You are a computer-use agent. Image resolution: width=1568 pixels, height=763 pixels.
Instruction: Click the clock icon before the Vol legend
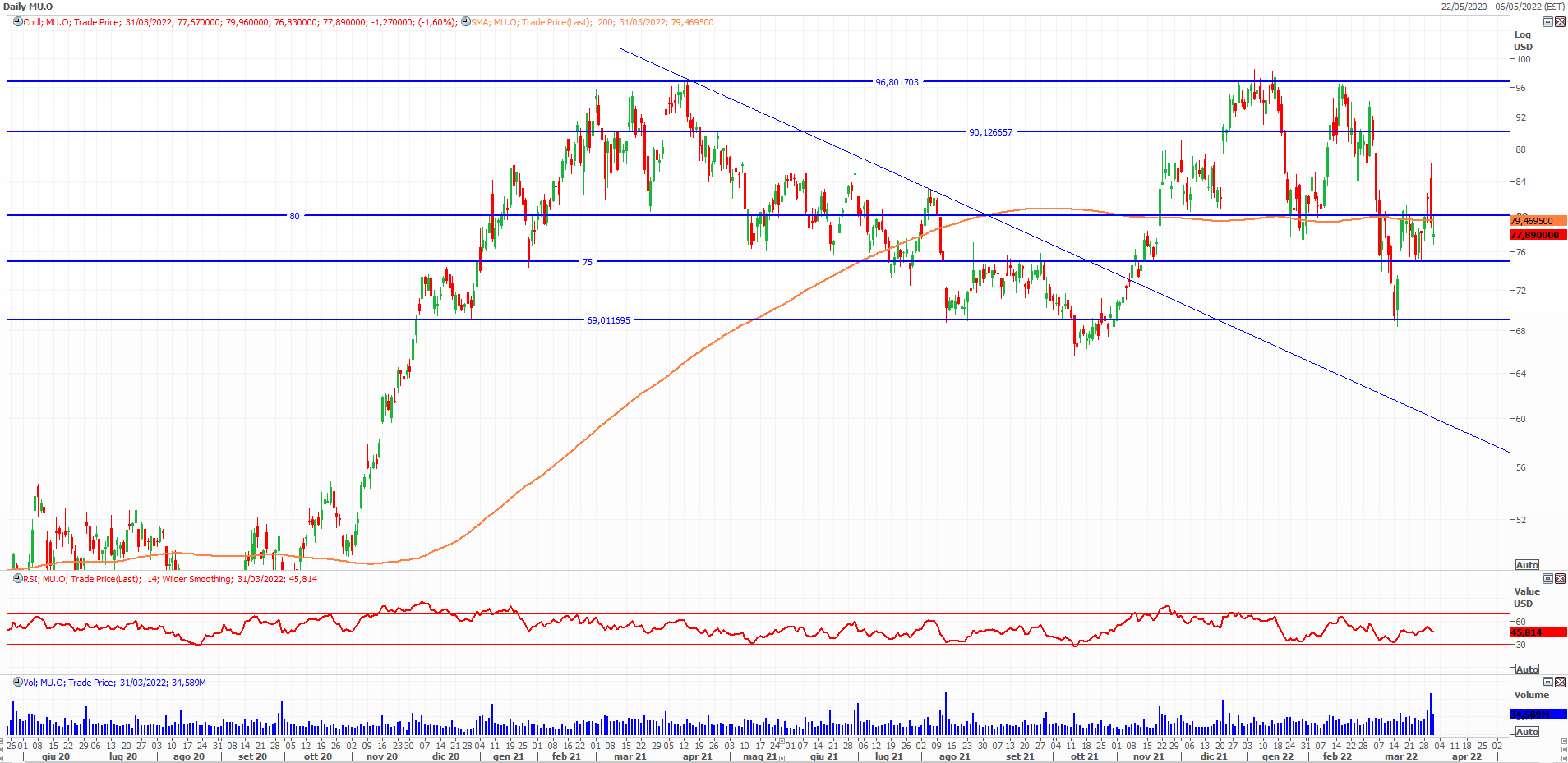17,683
